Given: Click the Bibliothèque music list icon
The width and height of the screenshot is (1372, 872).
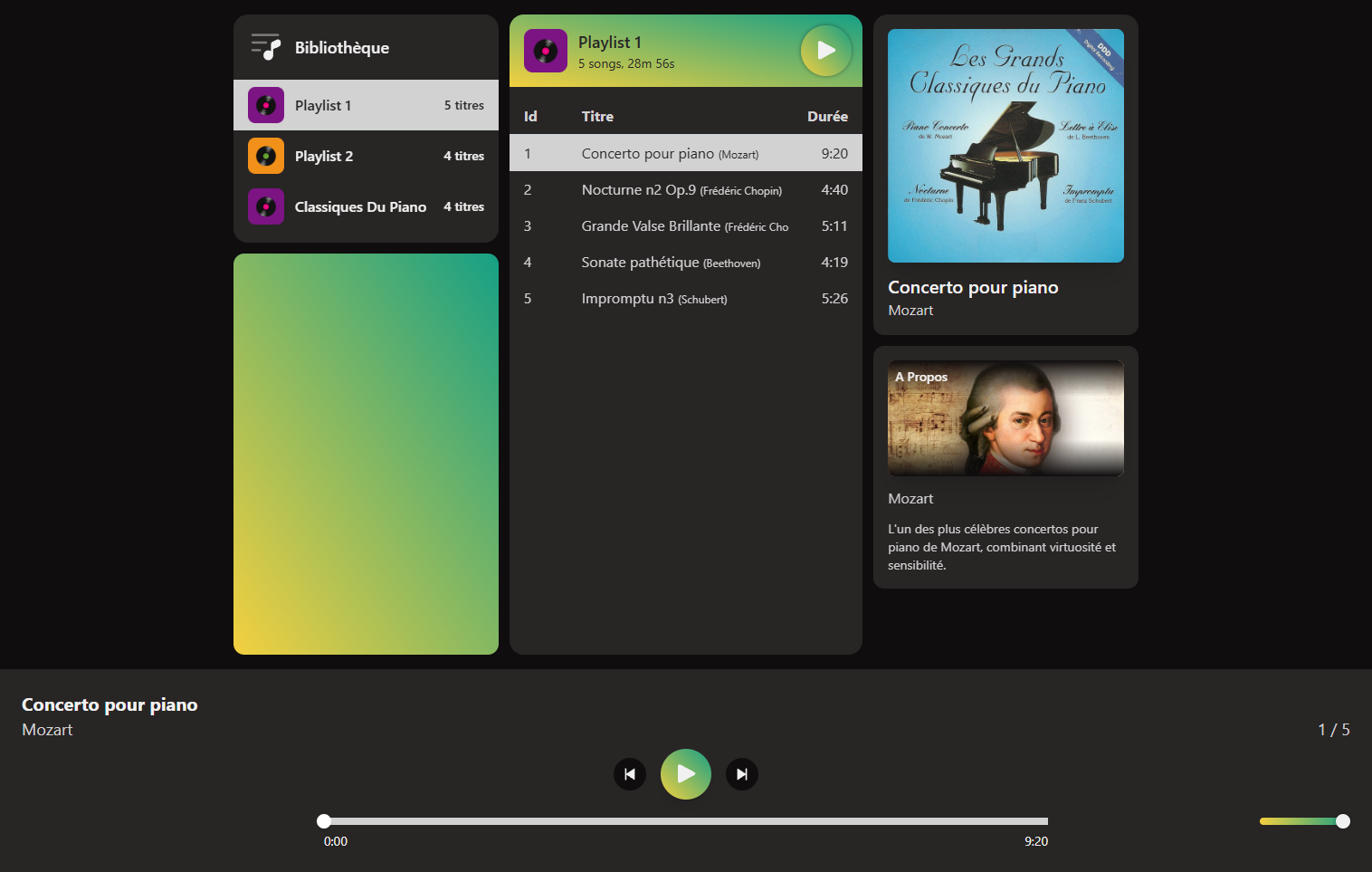Looking at the screenshot, I should [x=266, y=47].
